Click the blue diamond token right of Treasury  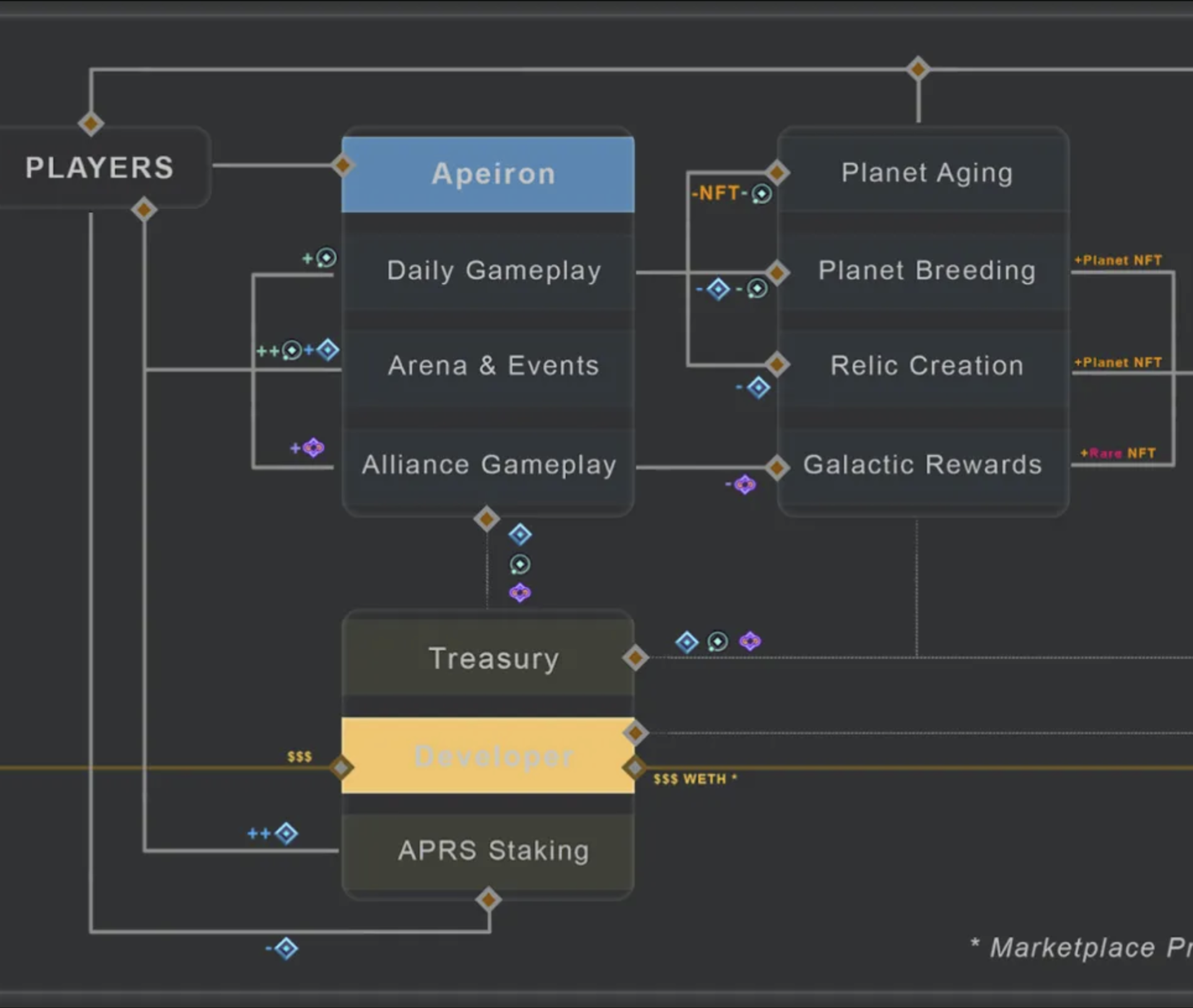(x=687, y=641)
